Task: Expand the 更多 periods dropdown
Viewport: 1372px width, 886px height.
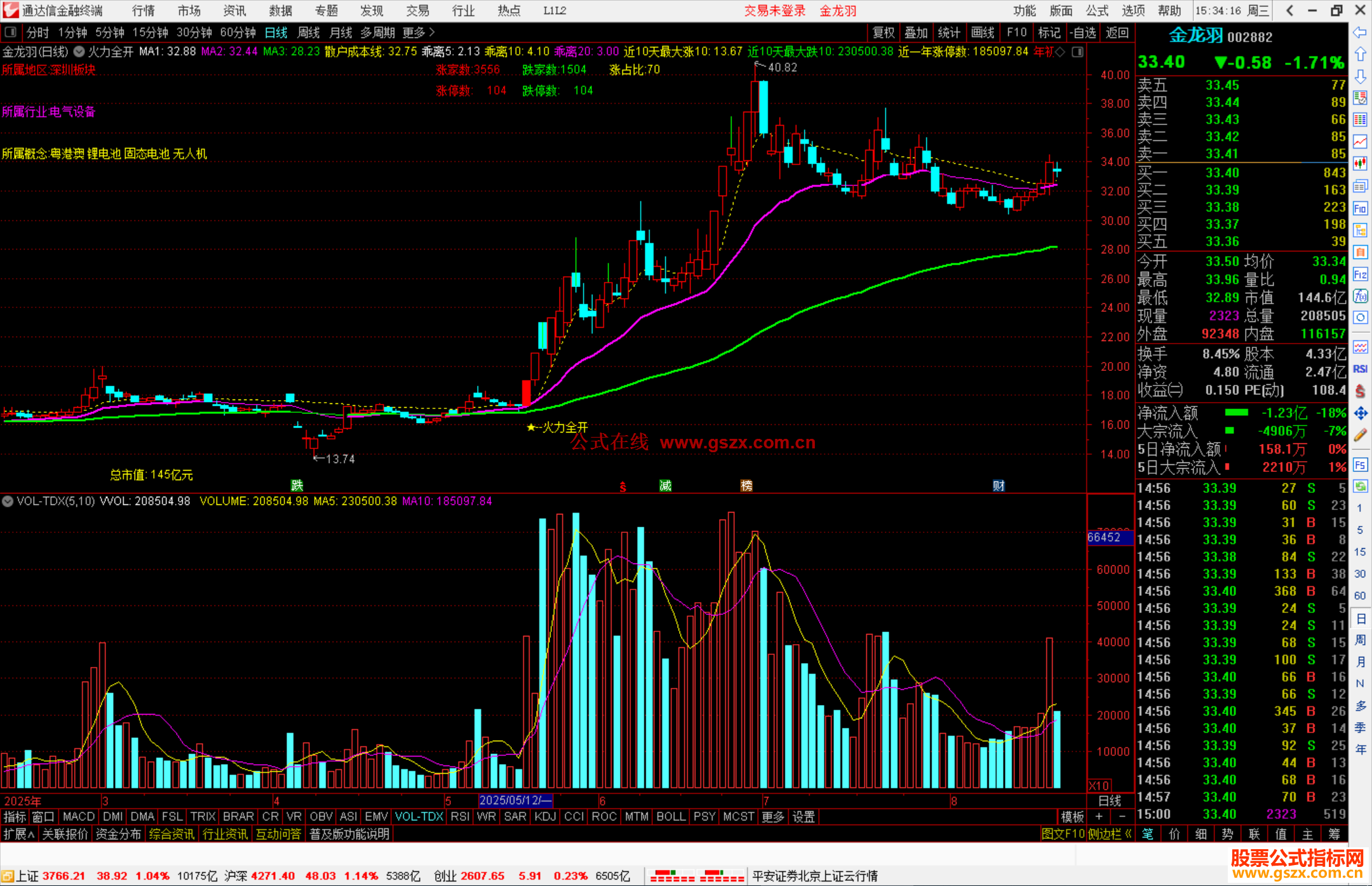Action: click(x=419, y=32)
